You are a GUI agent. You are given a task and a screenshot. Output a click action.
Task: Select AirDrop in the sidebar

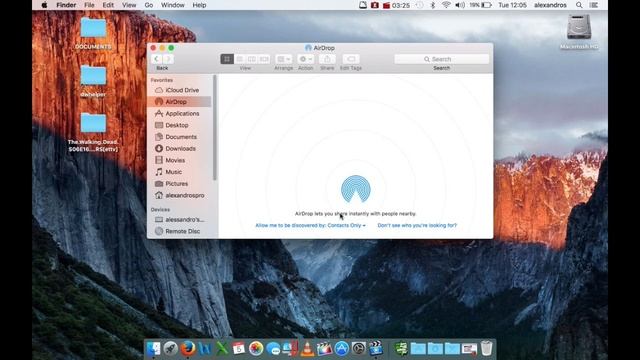point(180,102)
